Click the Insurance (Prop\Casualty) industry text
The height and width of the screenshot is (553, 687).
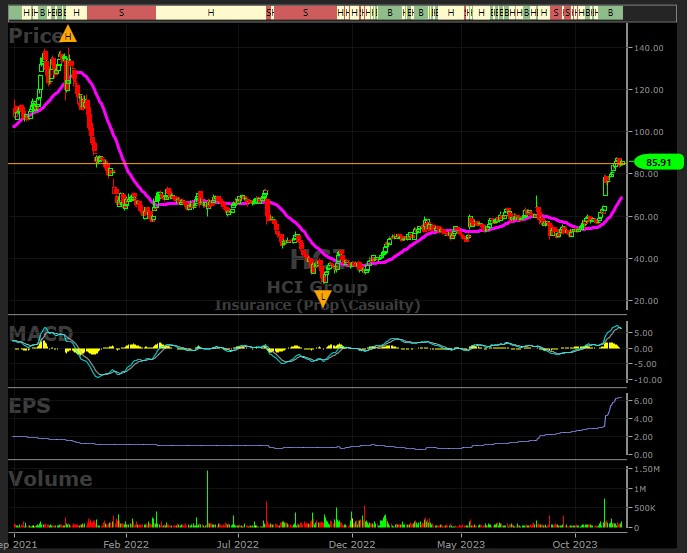click(x=318, y=305)
